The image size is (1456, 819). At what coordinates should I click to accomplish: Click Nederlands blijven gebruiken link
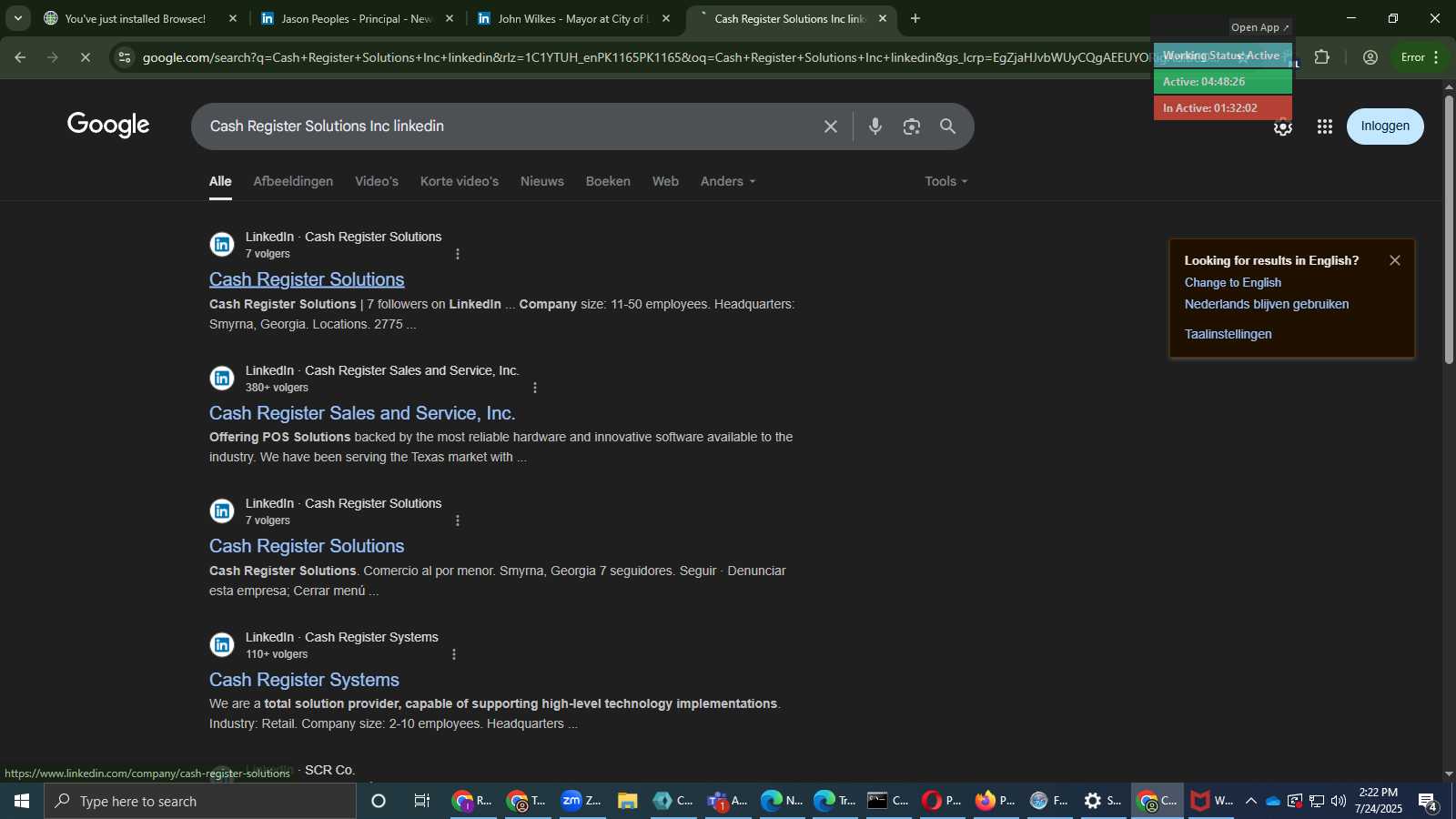point(1267,305)
